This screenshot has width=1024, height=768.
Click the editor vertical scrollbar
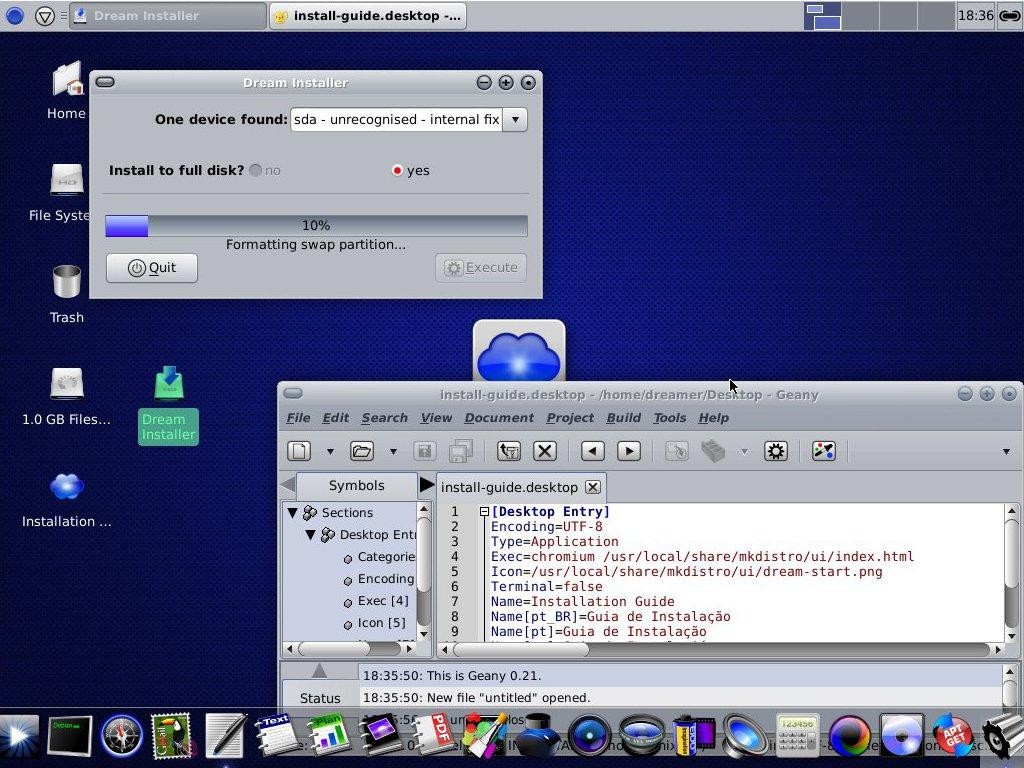tap(1012, 573)
